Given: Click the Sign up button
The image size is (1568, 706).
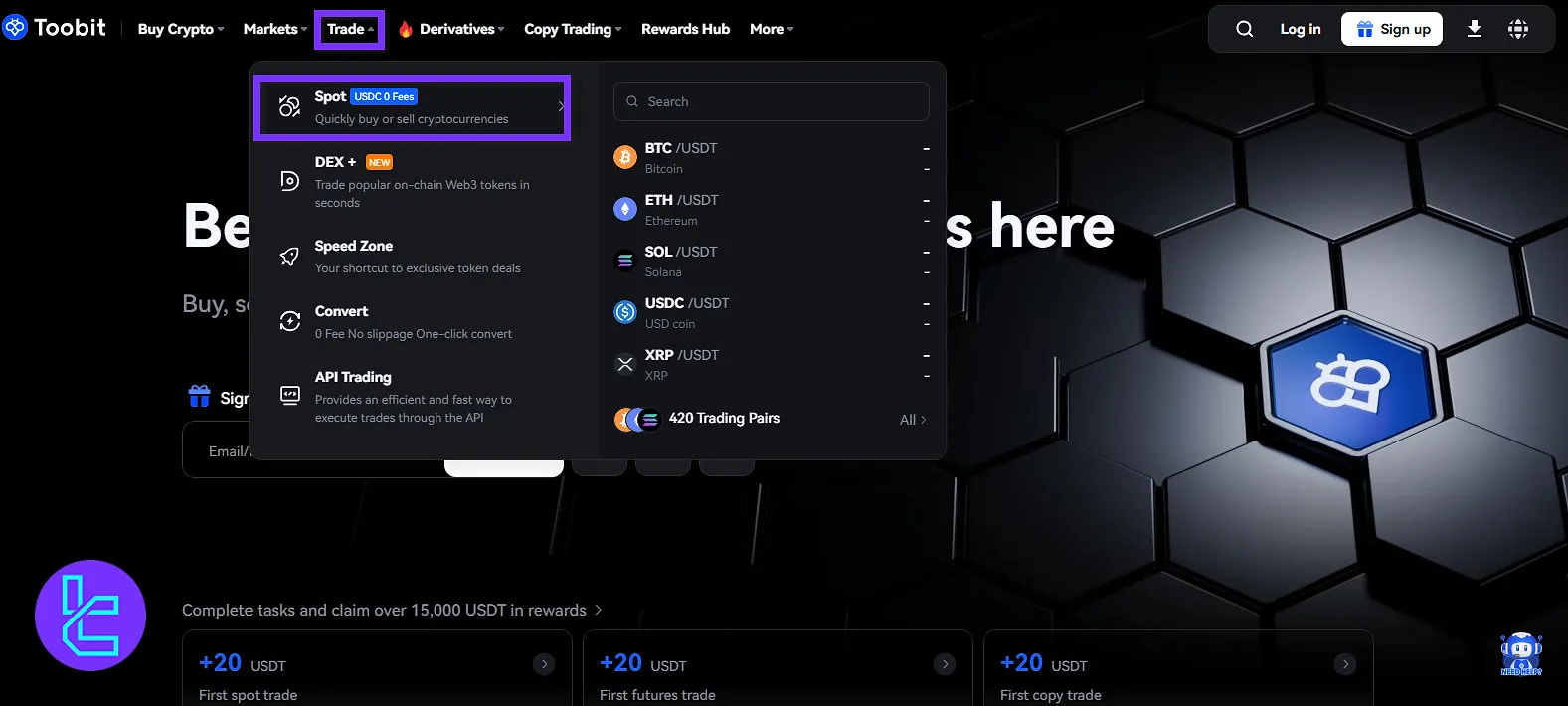Looking at the screenshot, I should point(1392,29).
